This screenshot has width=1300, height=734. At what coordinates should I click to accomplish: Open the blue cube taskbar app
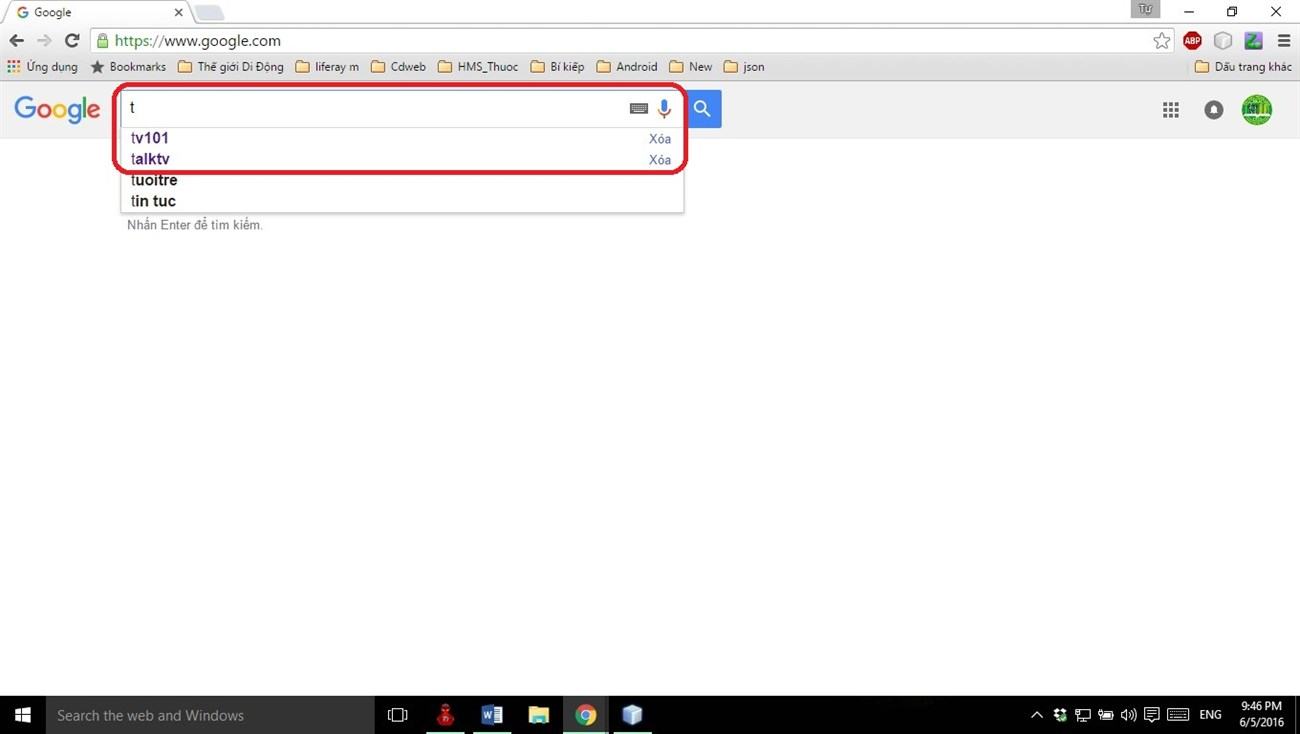point(632,715)
